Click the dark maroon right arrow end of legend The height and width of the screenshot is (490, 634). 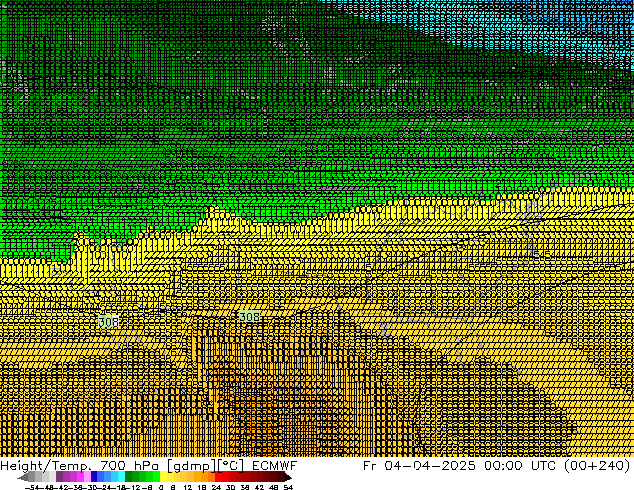pos(287,477)
